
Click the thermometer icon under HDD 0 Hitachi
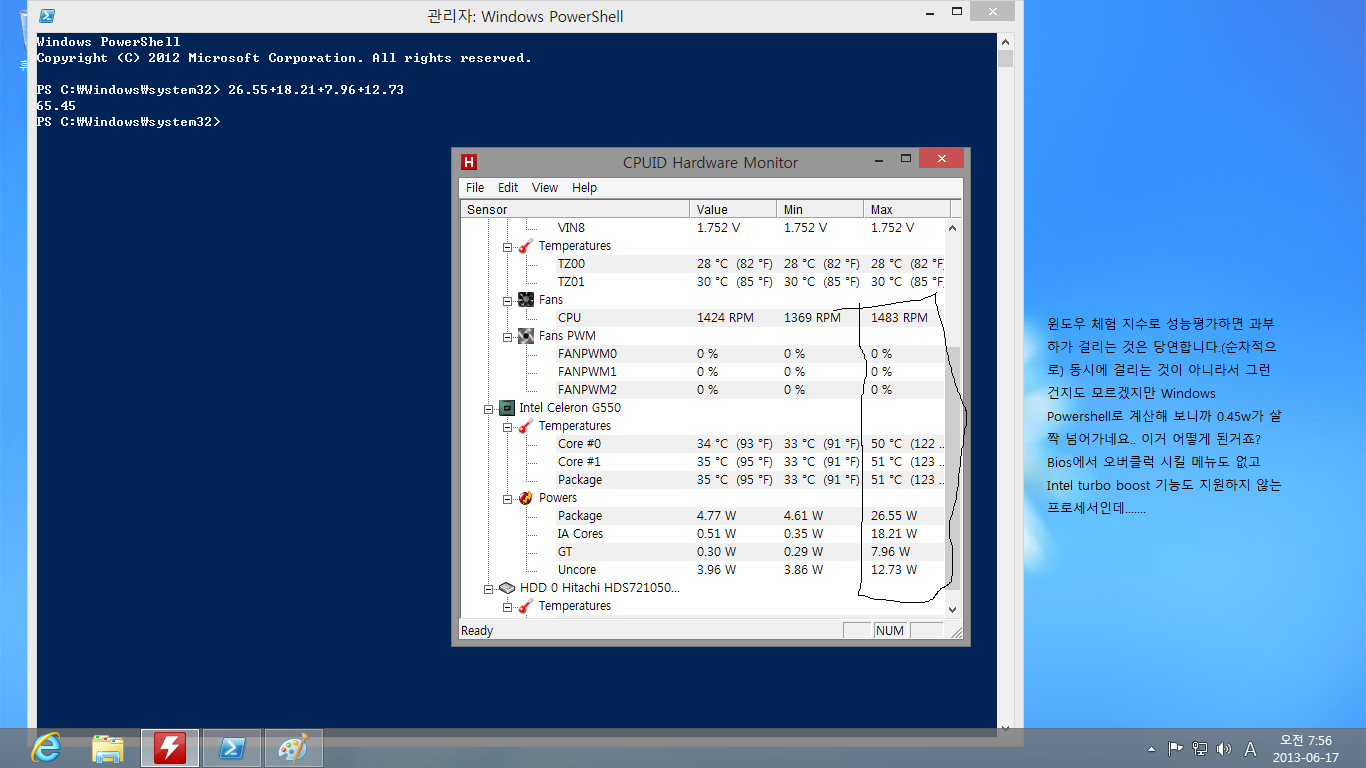coord(524,606)
